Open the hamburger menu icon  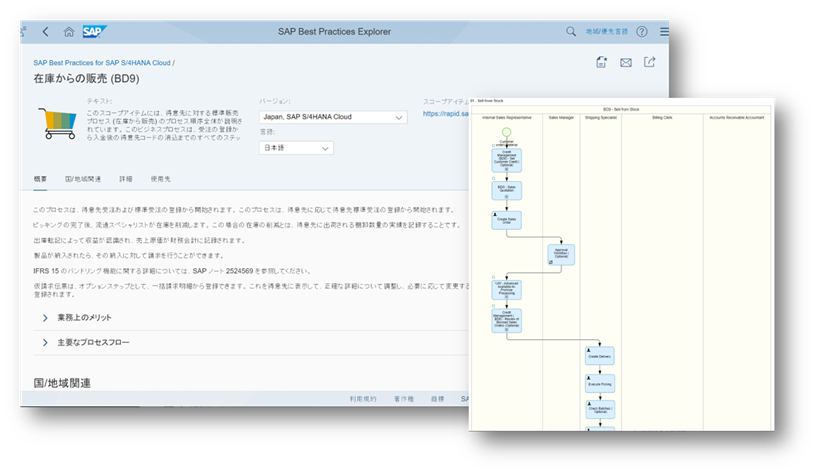(665, 32)
